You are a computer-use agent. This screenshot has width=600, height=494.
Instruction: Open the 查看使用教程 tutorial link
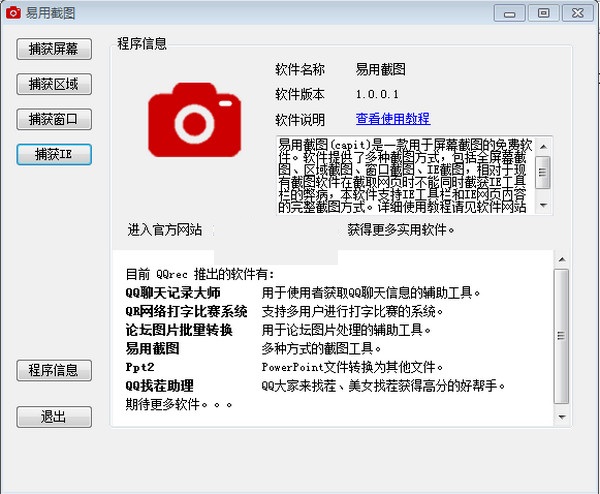click(x=392, y=119)
